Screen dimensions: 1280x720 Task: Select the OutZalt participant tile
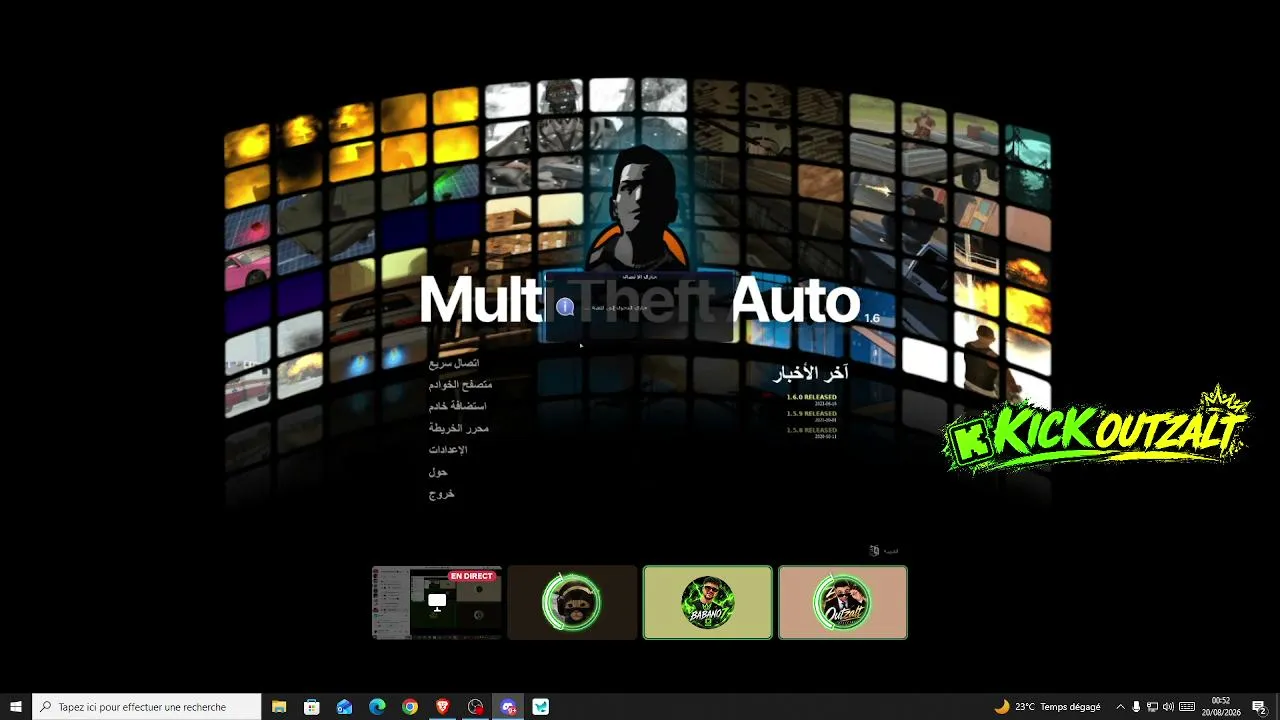pos(843,602)
